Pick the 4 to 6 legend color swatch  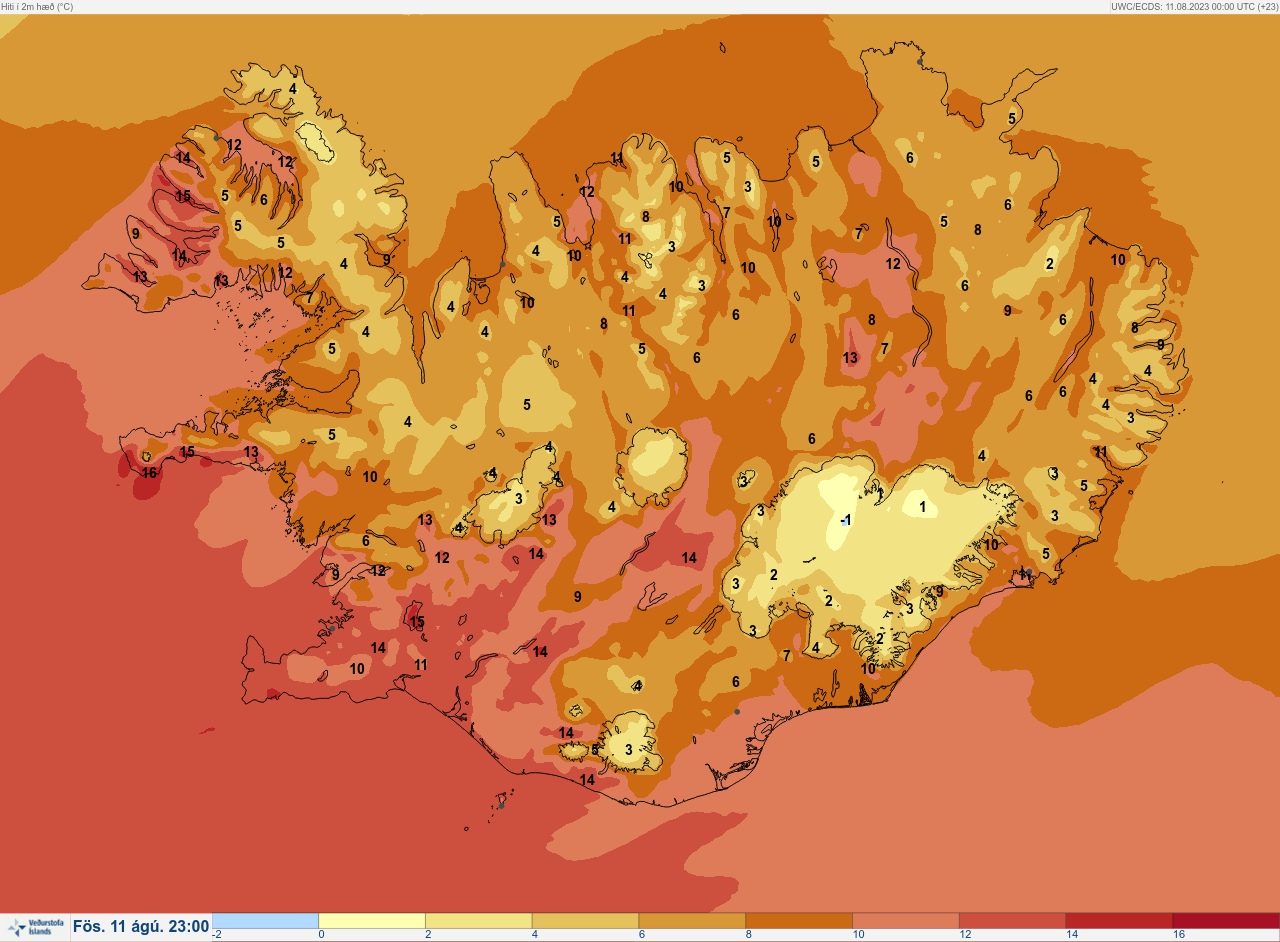click(585, 921)
